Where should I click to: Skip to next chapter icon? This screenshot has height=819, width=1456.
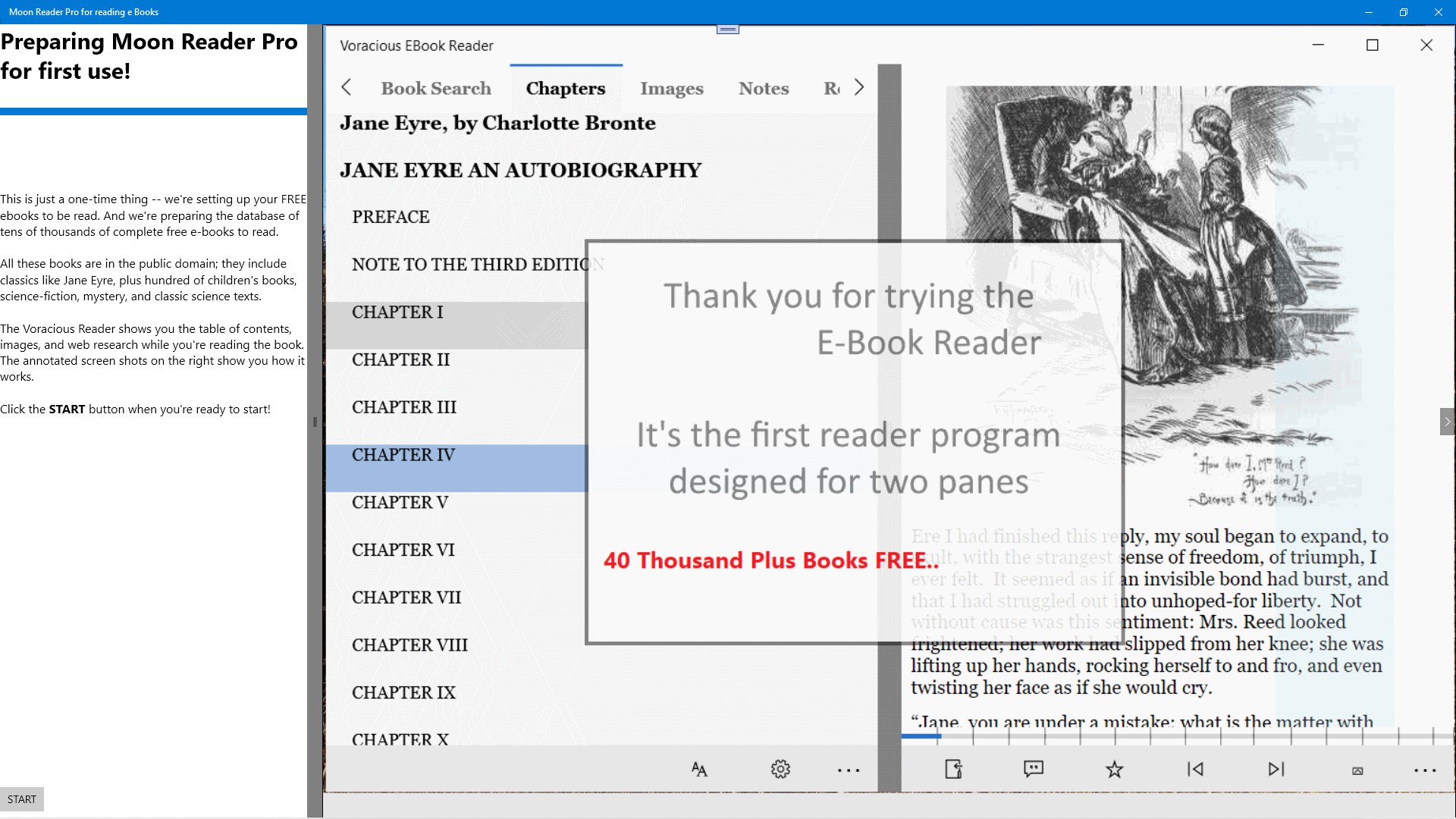pos(1276,769)
